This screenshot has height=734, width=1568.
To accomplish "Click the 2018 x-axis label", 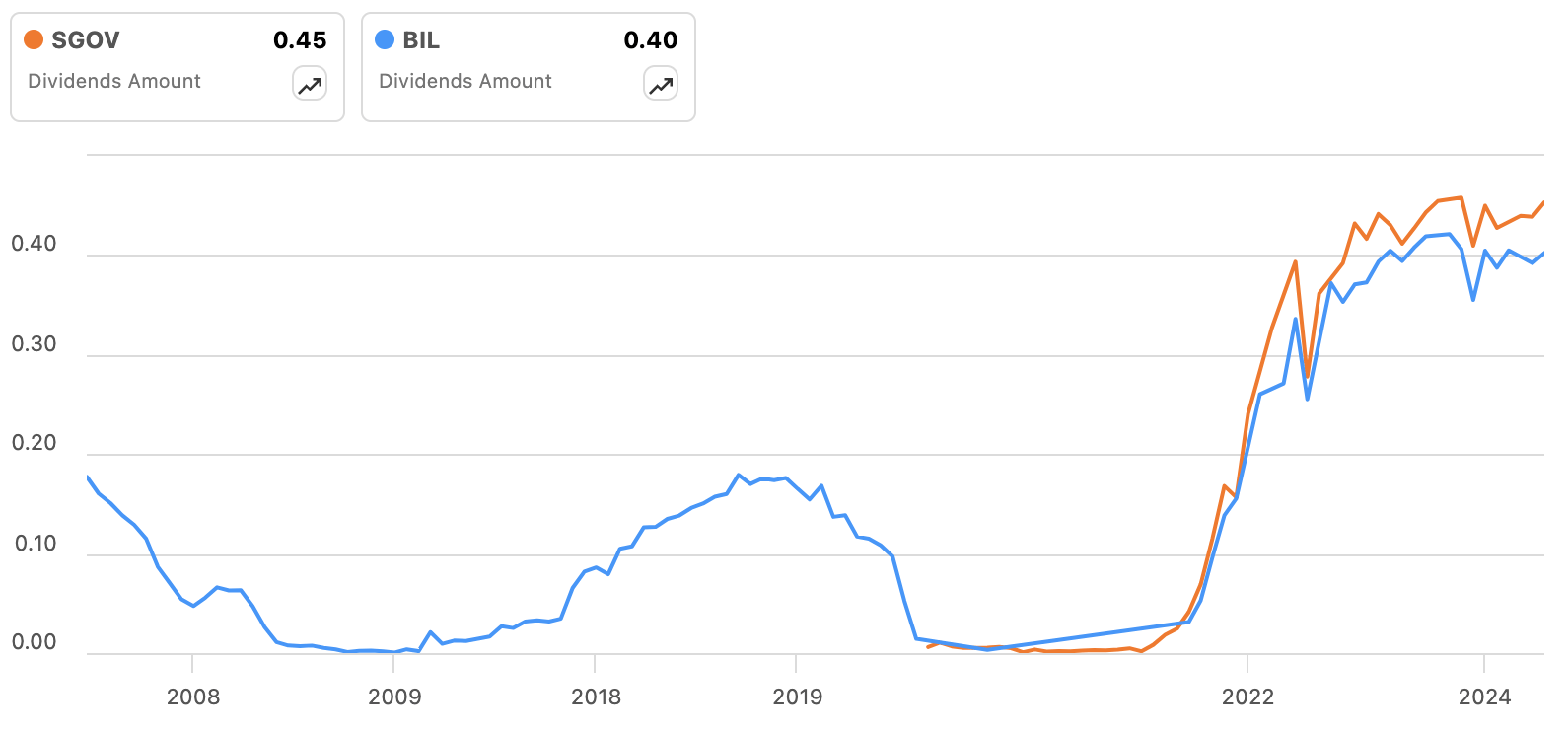I will click(x=597, y=697).
